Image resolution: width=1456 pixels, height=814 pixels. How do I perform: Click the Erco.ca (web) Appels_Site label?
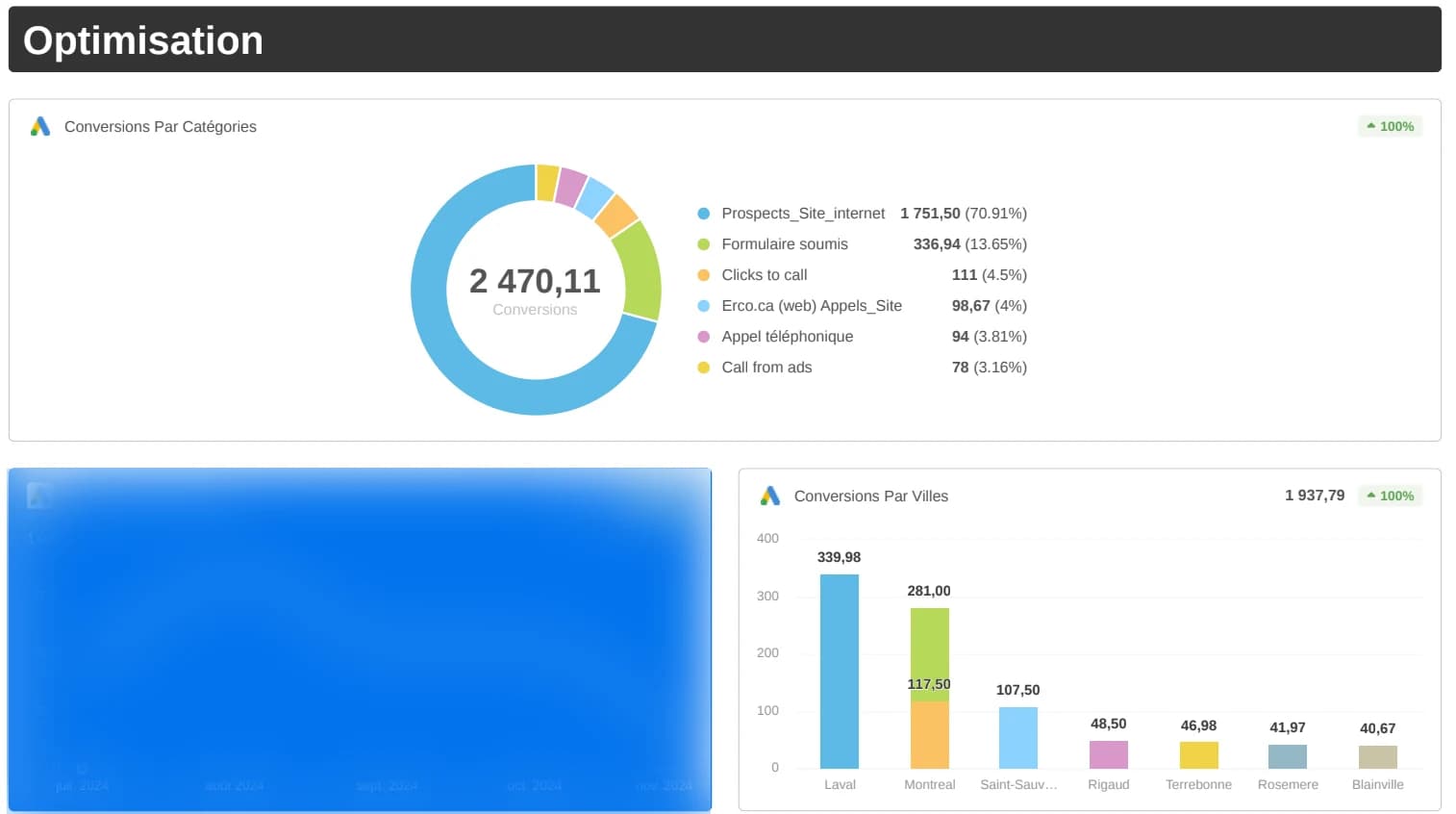click(x=812, y=306)
